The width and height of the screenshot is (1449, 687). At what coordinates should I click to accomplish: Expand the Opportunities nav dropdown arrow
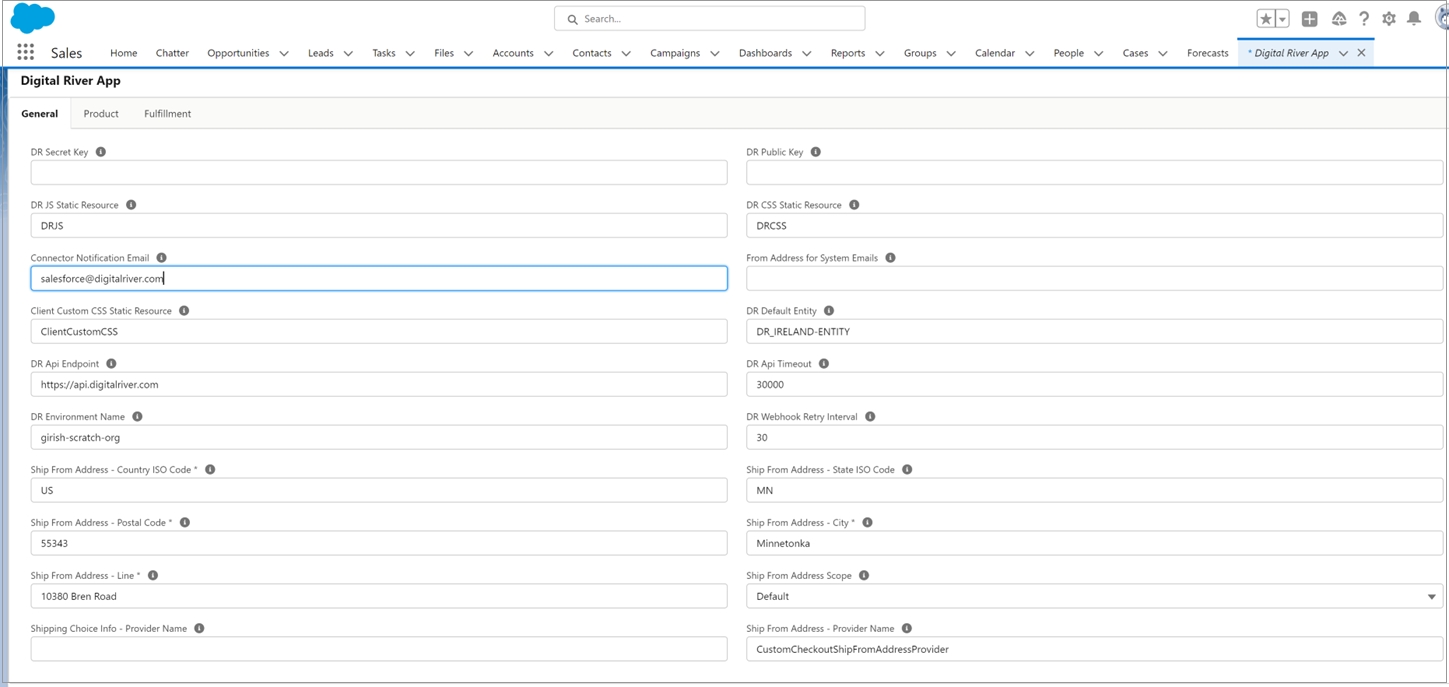tap(284, 54)
